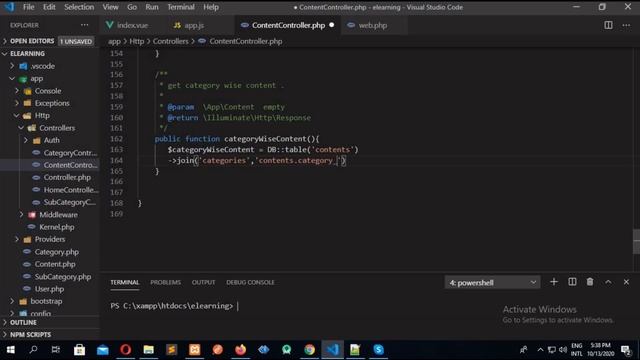Maximize the terminal panel size
The width and height of the screenshot is (640, 360).
608,282
